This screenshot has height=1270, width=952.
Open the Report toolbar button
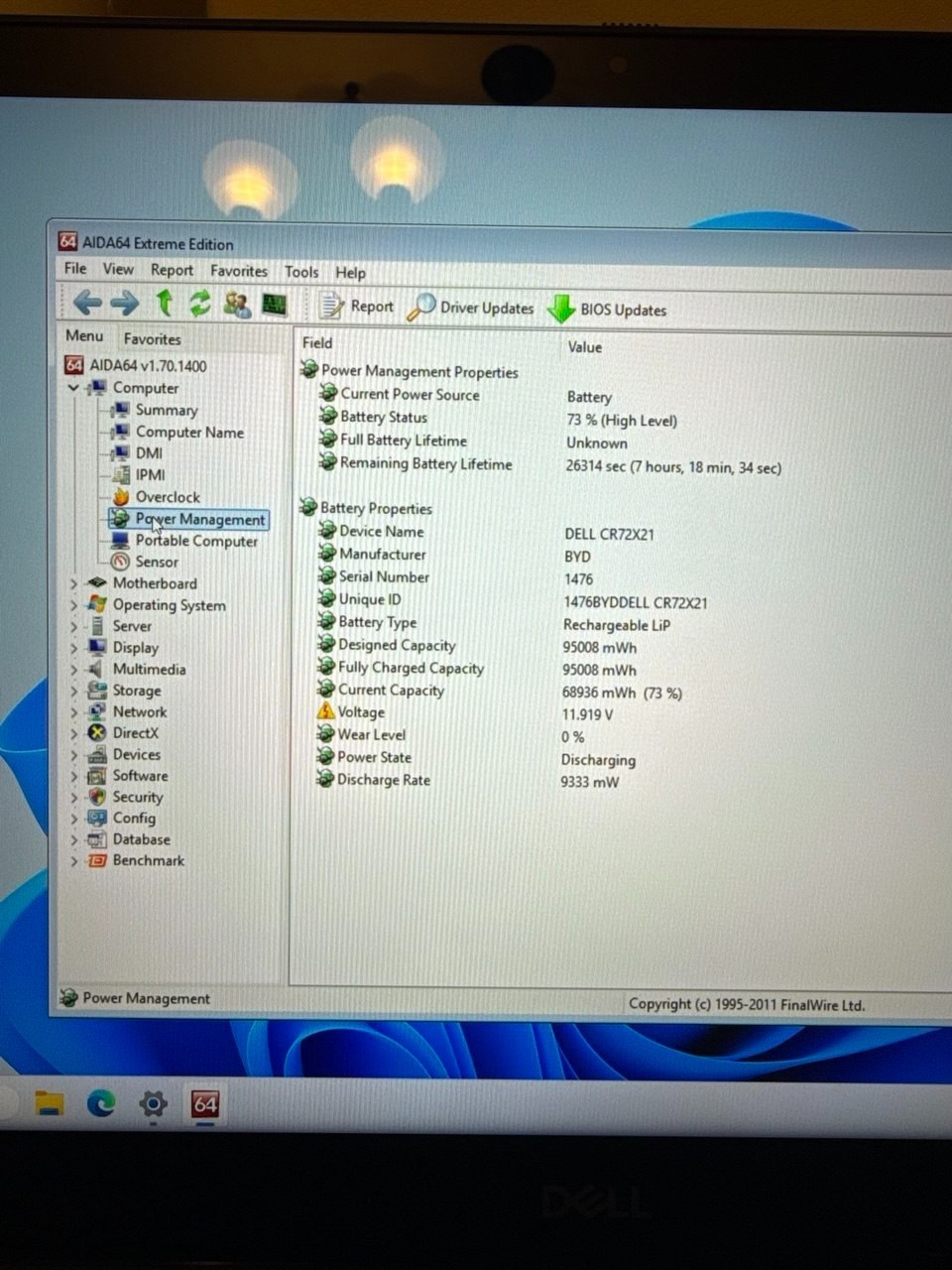click(x=356, y=306)
